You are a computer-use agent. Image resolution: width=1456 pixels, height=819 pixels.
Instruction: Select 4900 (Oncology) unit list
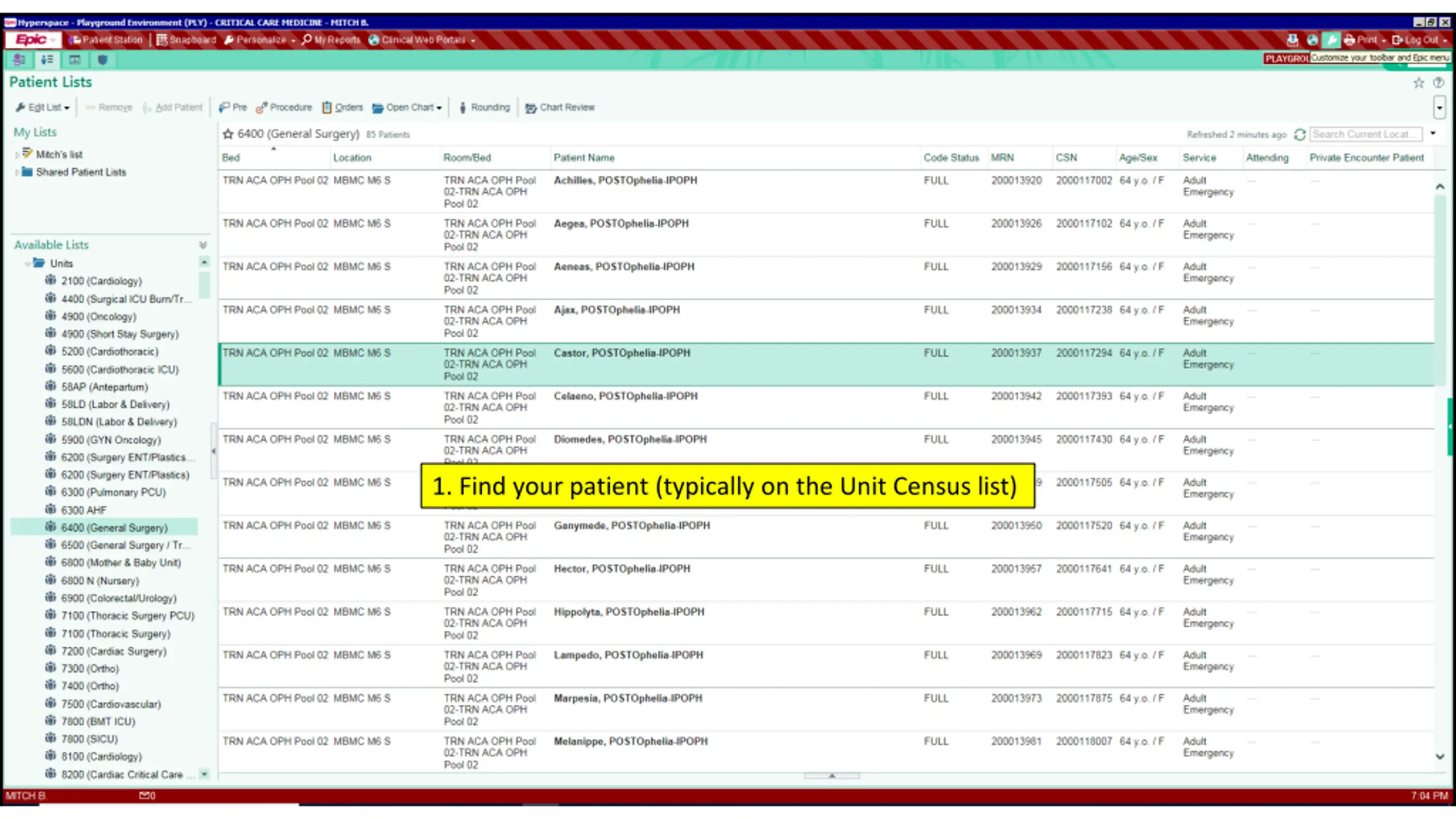click(98, 317)
